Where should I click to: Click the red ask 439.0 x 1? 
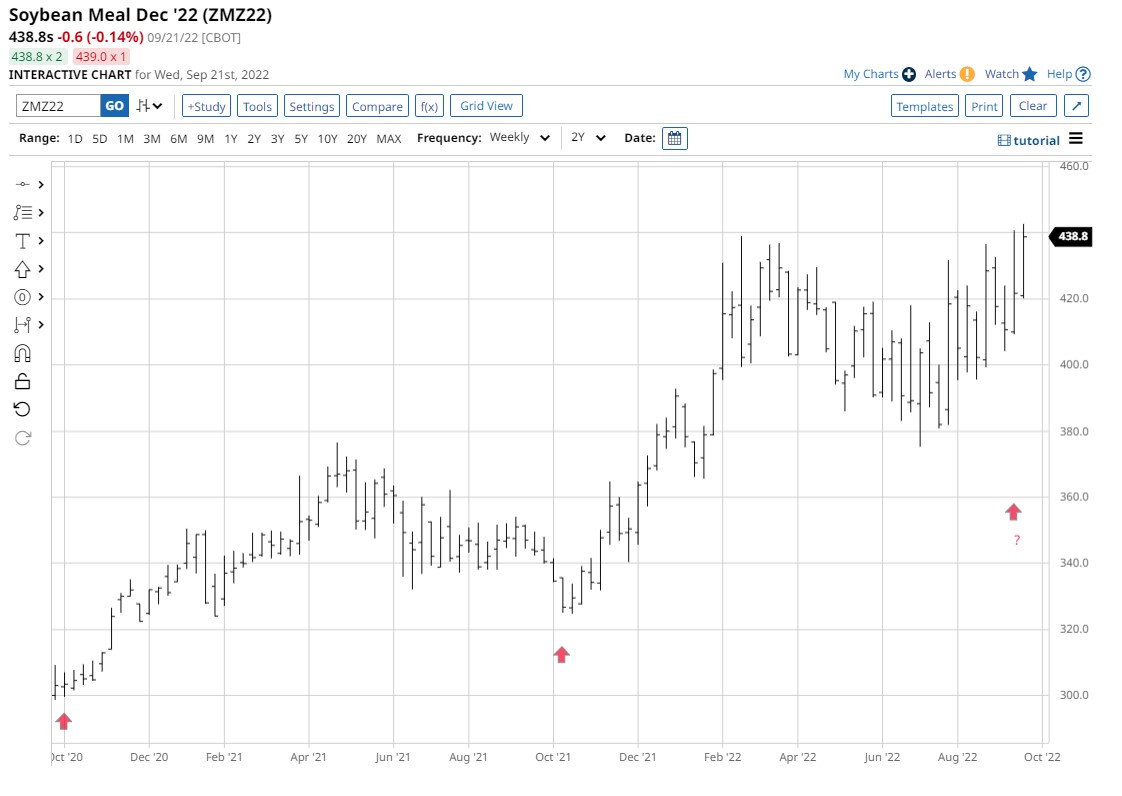tap(101, 57)
